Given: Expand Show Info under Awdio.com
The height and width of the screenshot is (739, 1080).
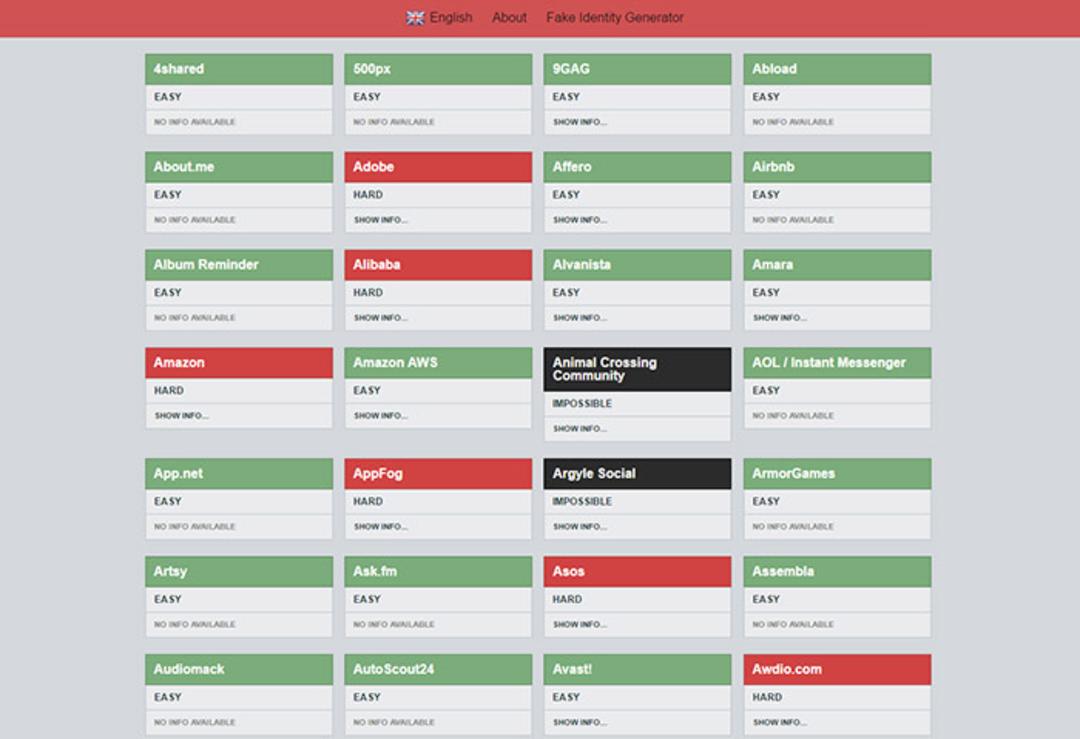Looking at the screenshot, I should click(x=780, y=722).
